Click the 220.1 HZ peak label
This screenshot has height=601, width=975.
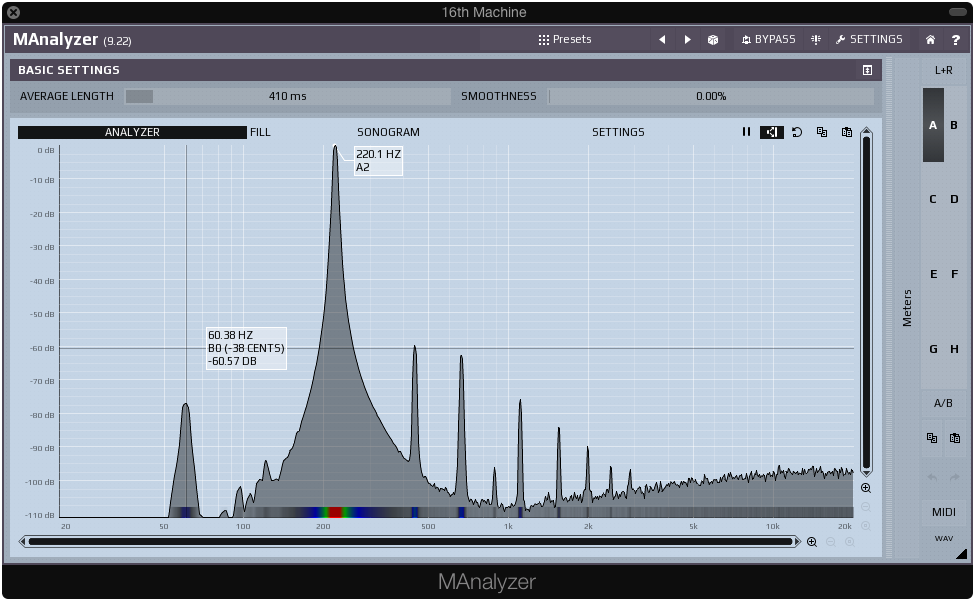coord(378,160)
